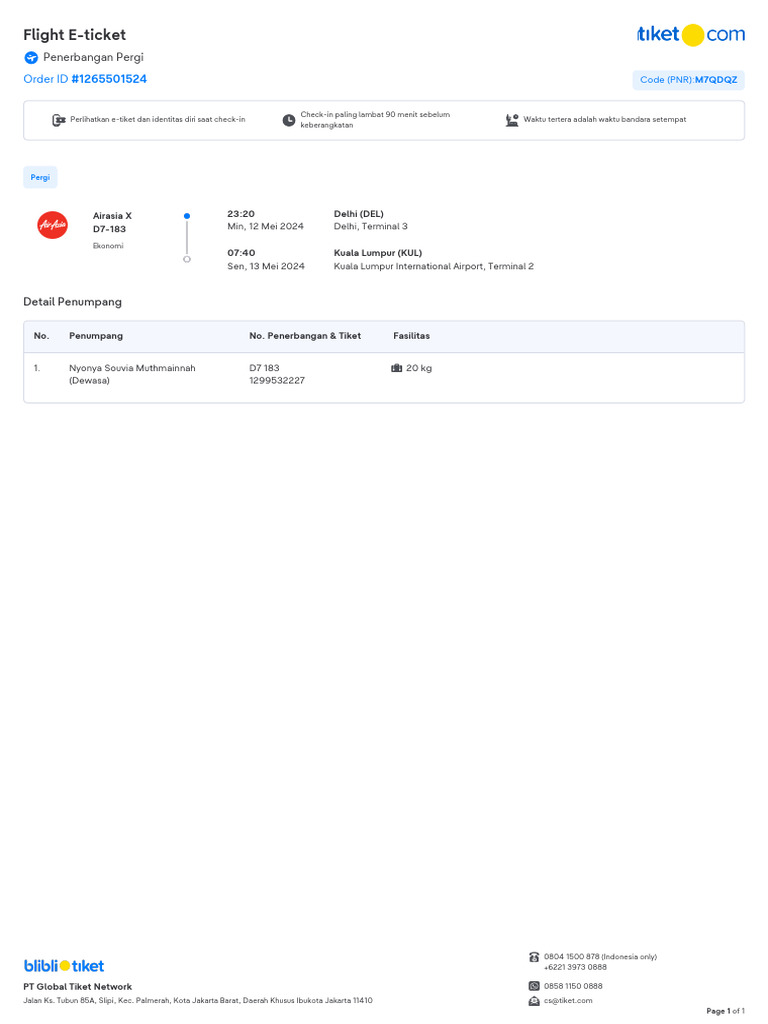Click the cs@tiket.com email address
Viewport: 768px width, 1024px height.
pyautogui.click(x=568, y=1000)
